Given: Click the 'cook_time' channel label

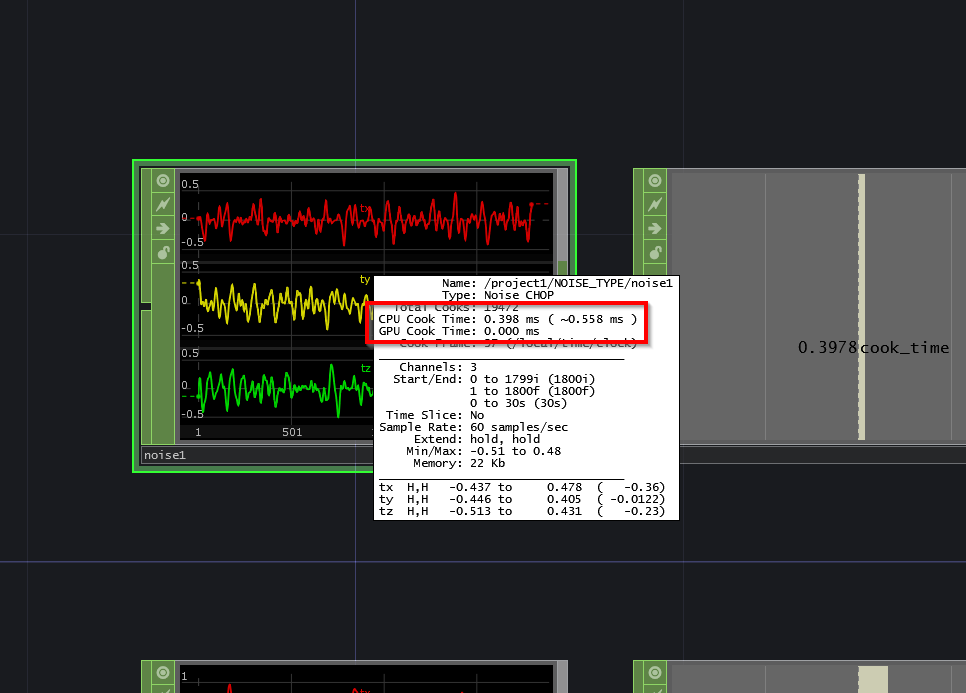Looking at the screenshot, I should click(x=904, y=347).
